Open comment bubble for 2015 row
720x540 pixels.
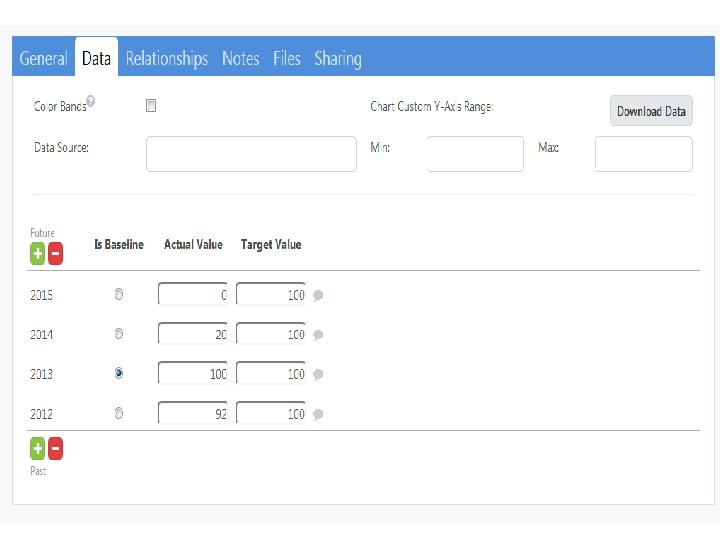tap(318, 295)
